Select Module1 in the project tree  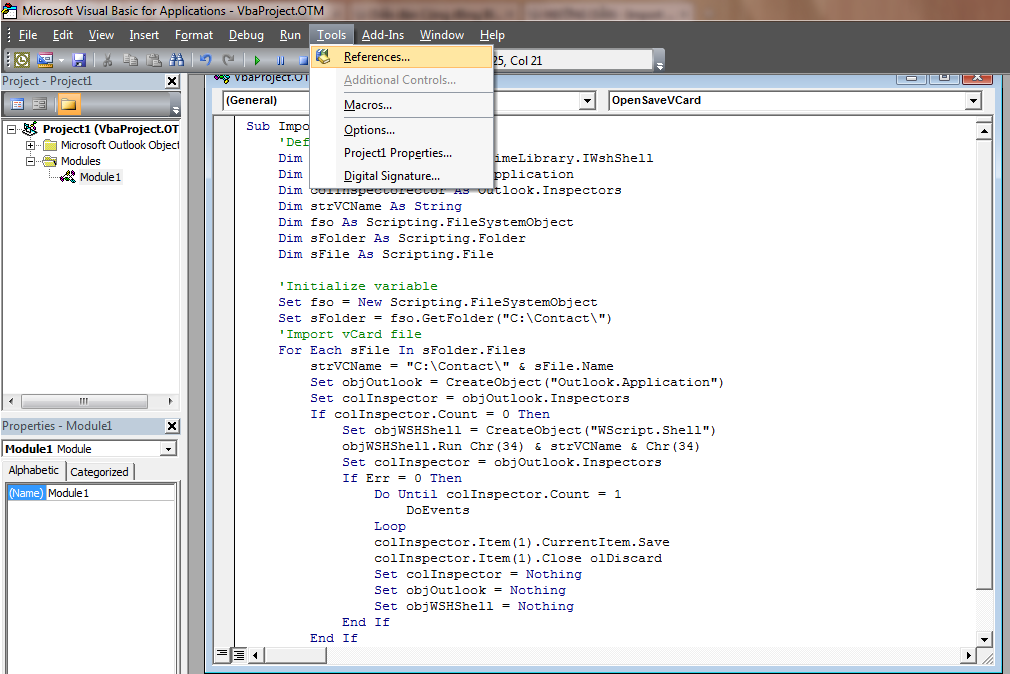coord(100,177)
